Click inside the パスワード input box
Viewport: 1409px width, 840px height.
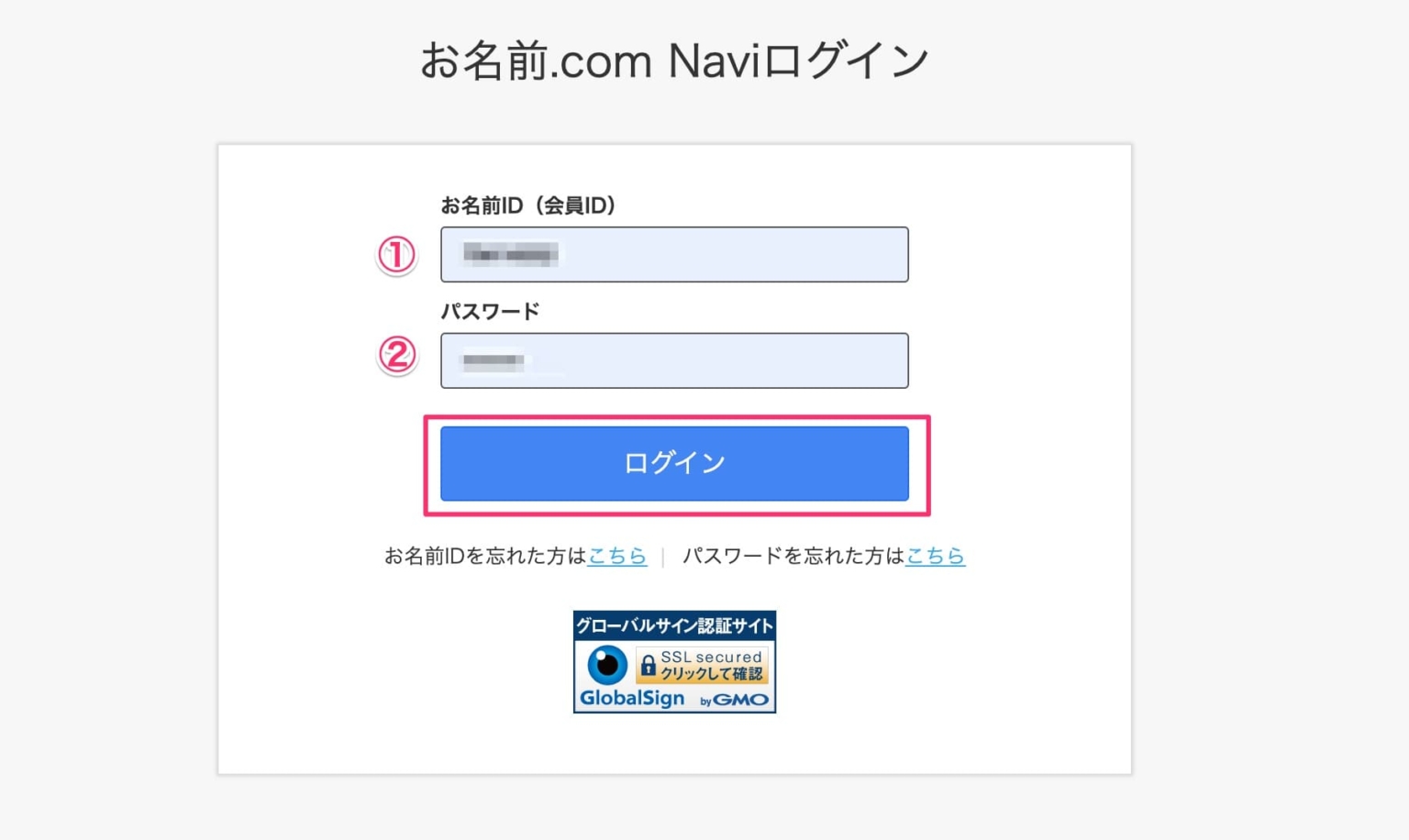[x=674, y=360]
